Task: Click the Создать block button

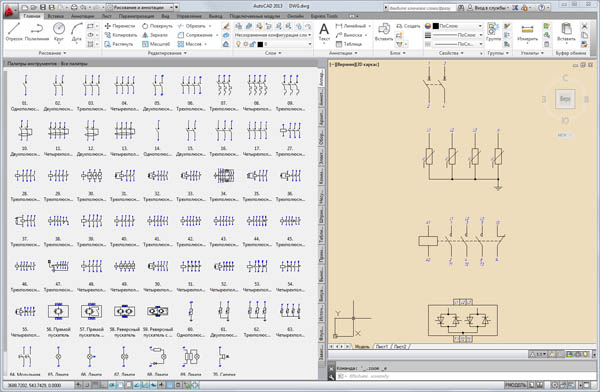Action: pyautogui.click(x=408, y=26)
